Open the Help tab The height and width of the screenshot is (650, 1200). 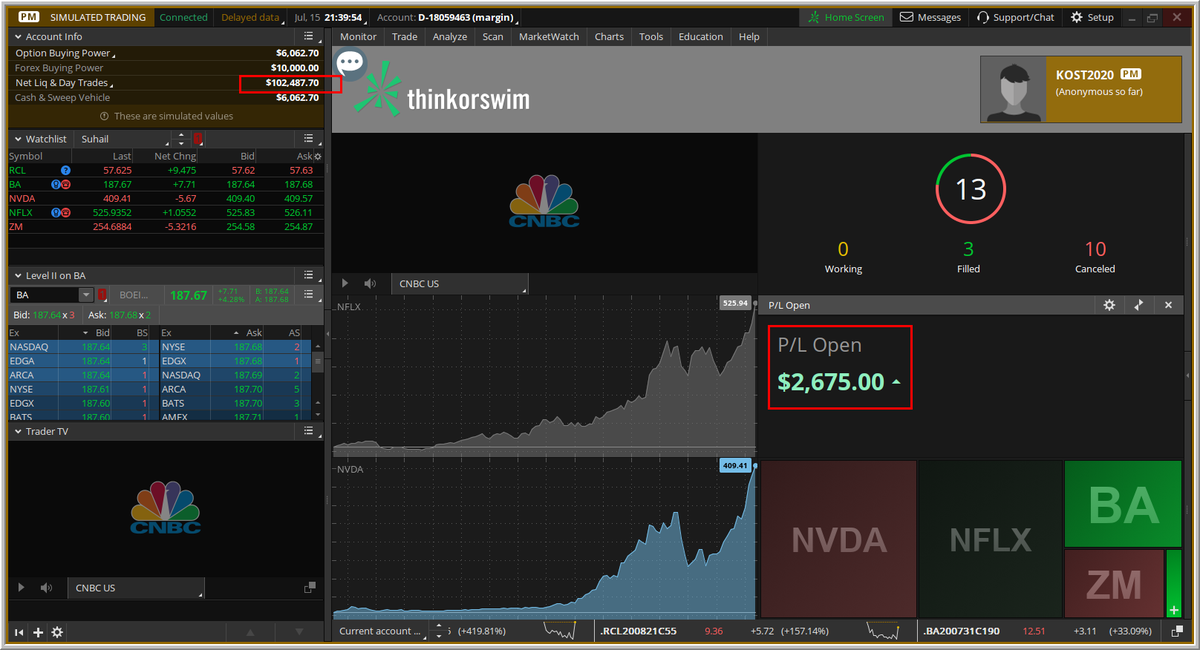coord(749,37)
